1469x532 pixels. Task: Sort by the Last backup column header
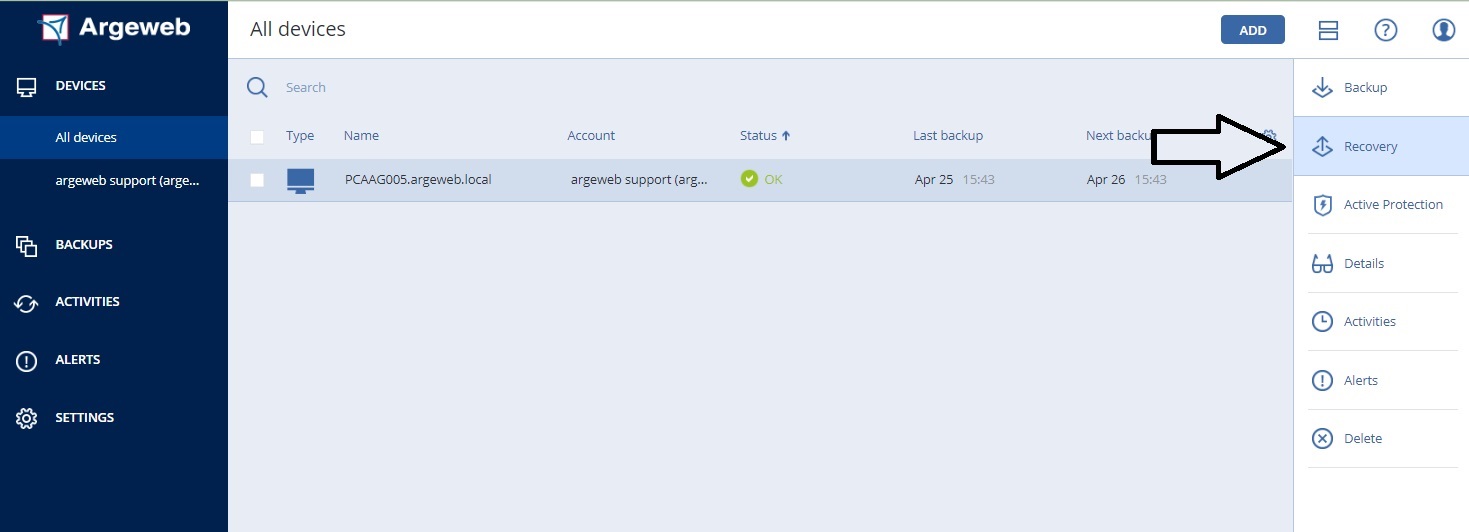coord(948,136)
